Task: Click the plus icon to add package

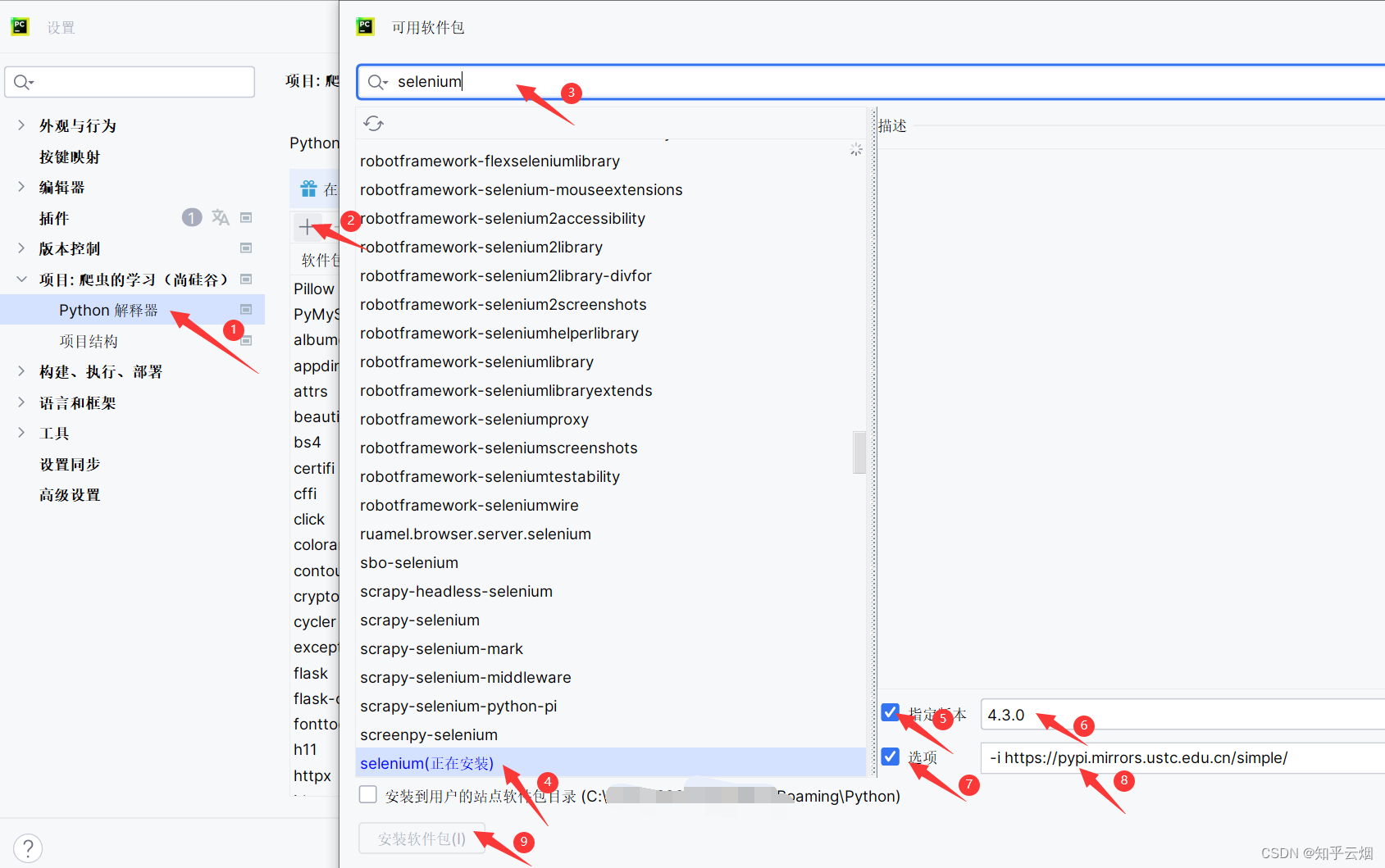Action: pos(307,227)
